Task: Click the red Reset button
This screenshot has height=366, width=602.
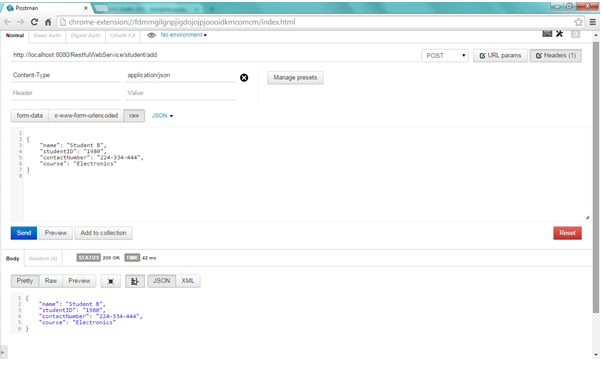Action: 567,233
